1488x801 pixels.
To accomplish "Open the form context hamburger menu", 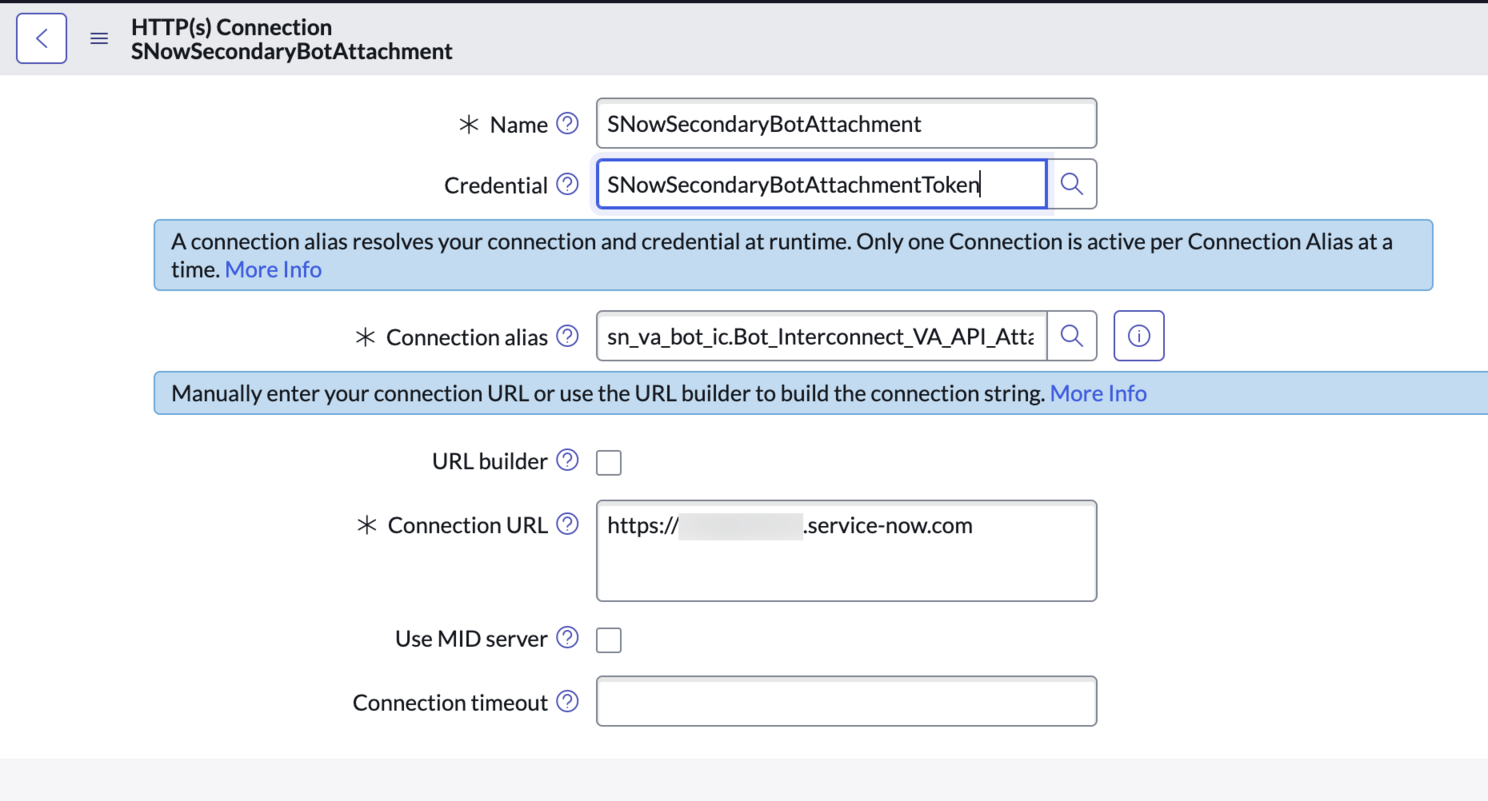I will pos(99,39).
